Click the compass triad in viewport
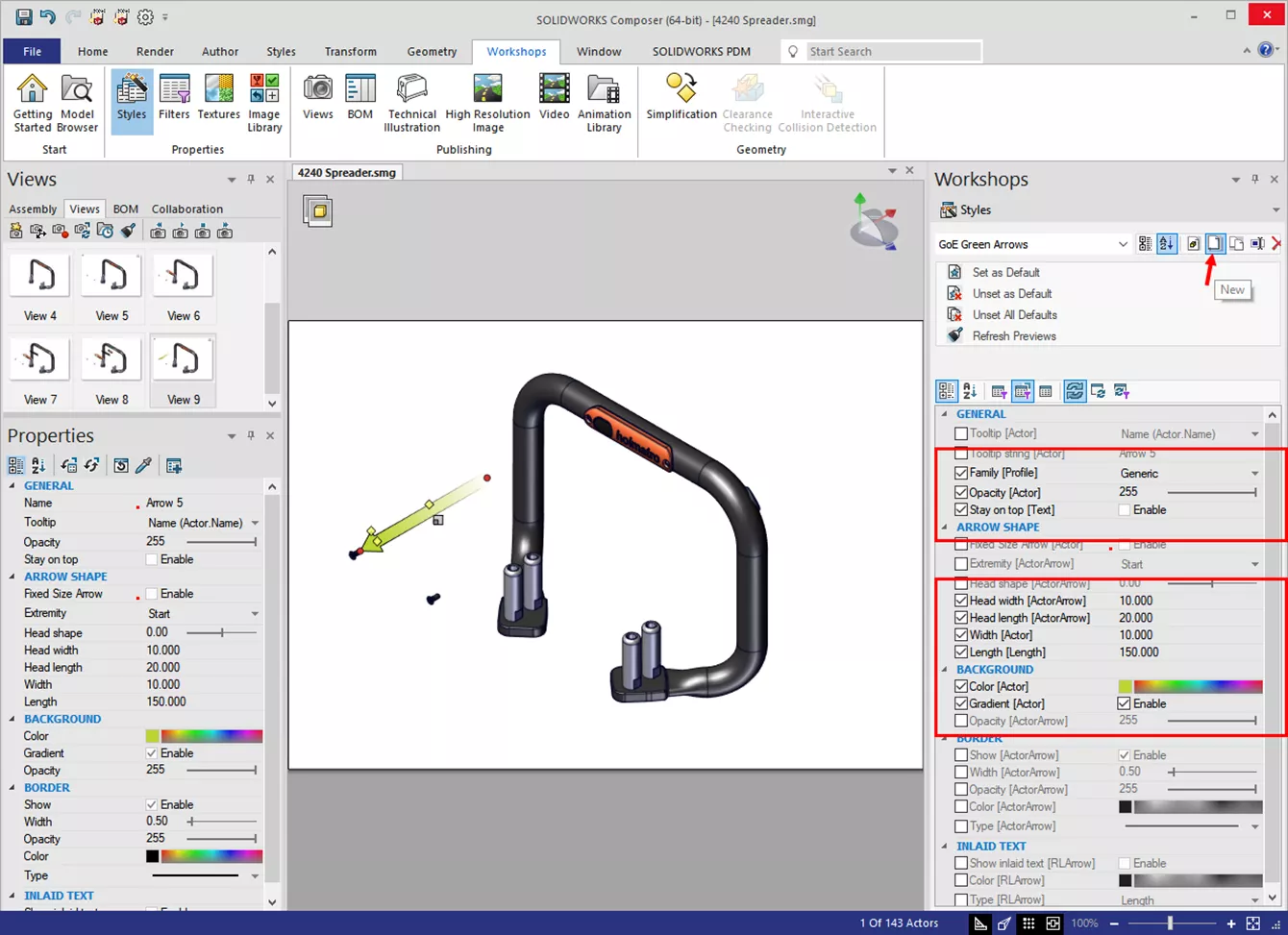Viewport: 1288px width, 935px height. 874,222
